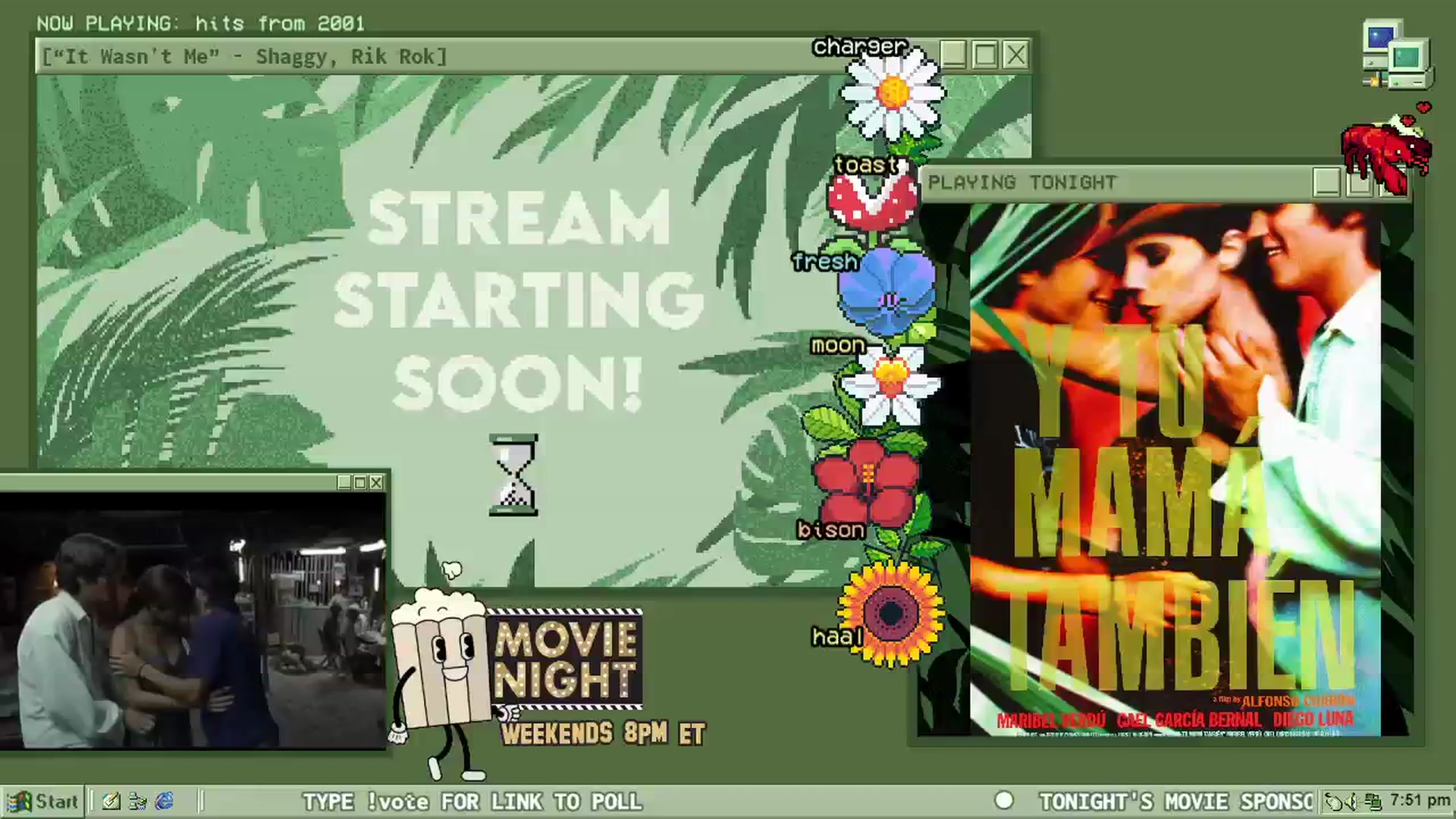Click the white daisy next to charger
This screenshot has height=819, width=1456.
pyautogui.click(x=893, y=93)
